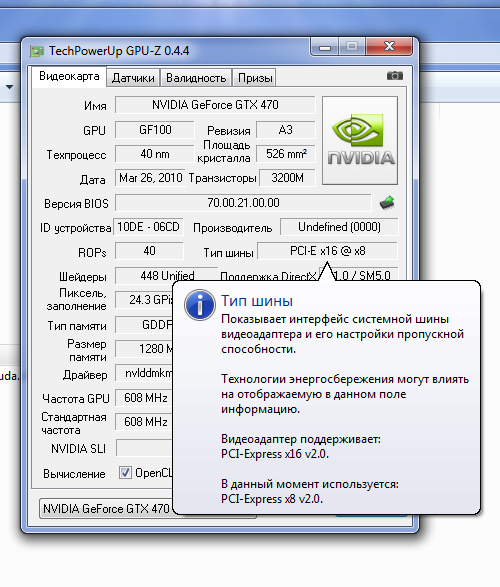Toggle the OpenCL checkbox
This screenshot has height=587, width=500.
[x=125, y=472]
